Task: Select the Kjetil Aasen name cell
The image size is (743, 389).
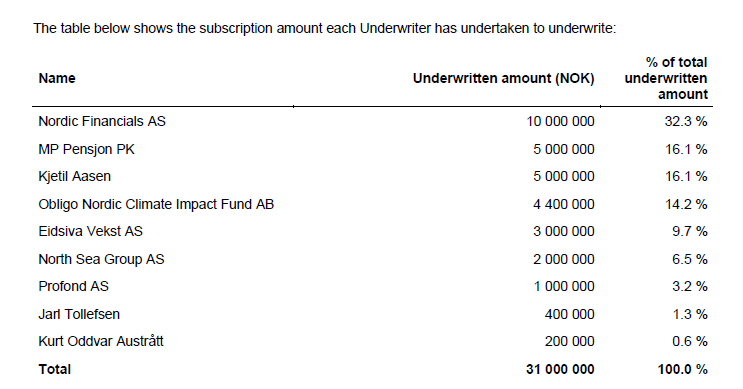Action: coord(74,176)
